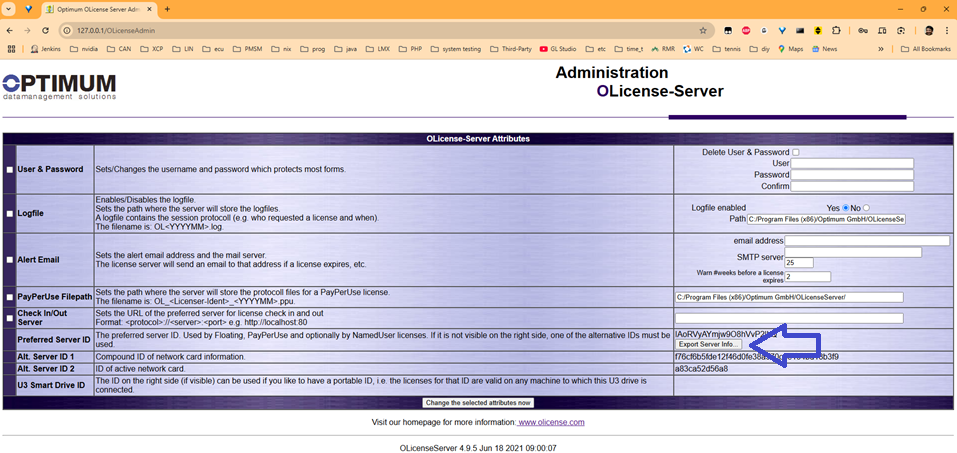This screenshot has height=453, width=957.
Task: Click the SMTP server input field
Action: 853,252
